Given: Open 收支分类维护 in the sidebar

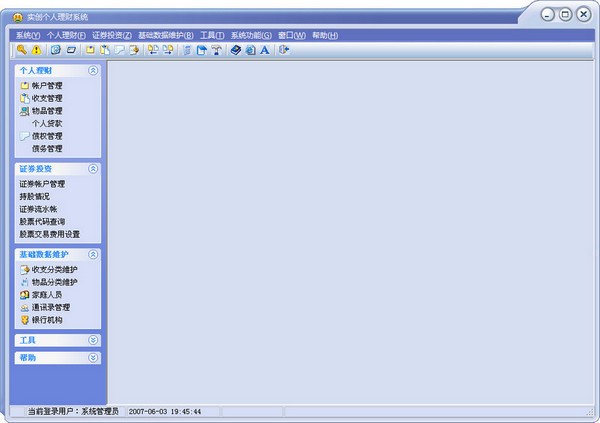Looking at the screenshot, I should tap(54, 269).
